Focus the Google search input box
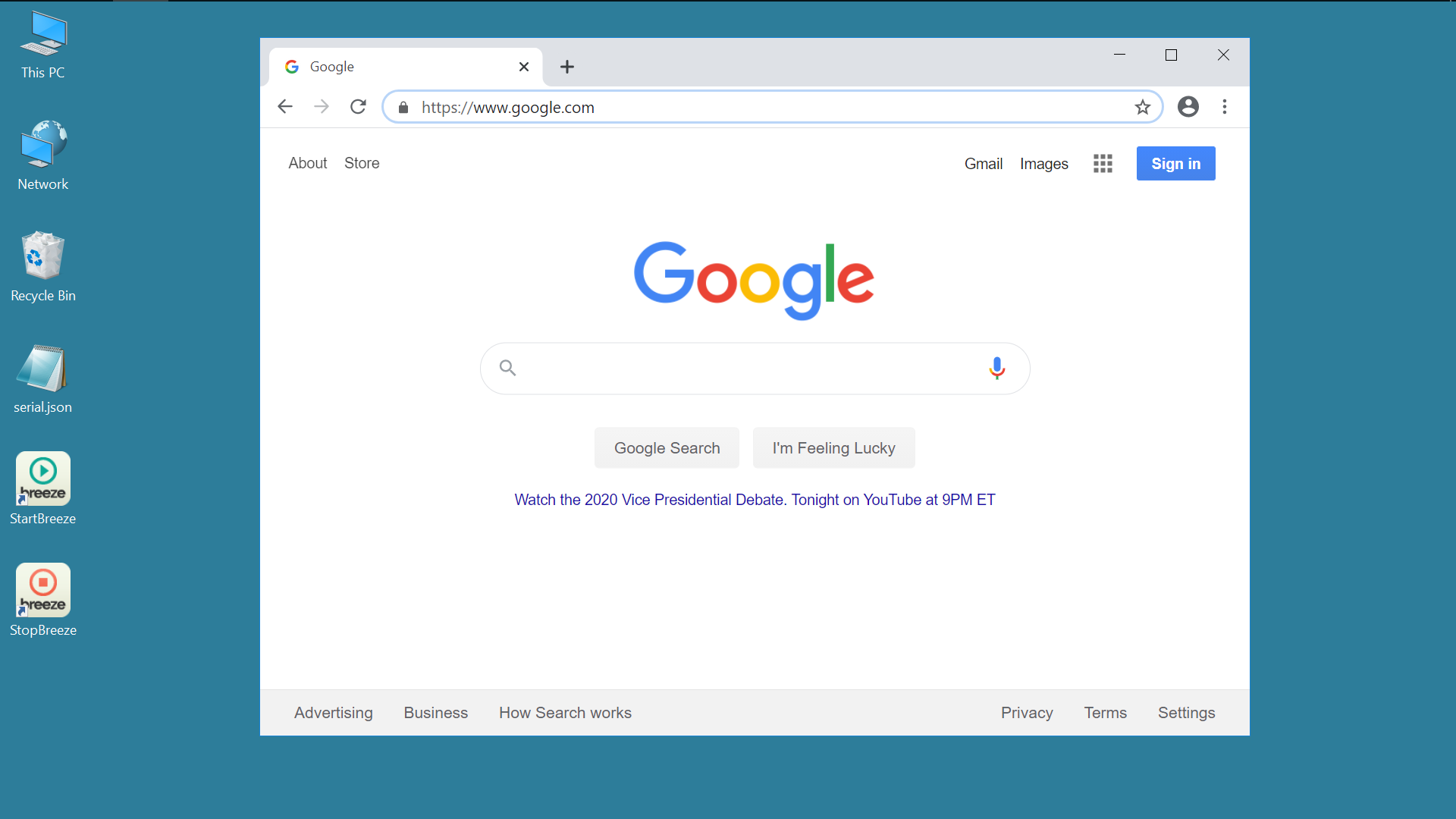 [747, 369]
